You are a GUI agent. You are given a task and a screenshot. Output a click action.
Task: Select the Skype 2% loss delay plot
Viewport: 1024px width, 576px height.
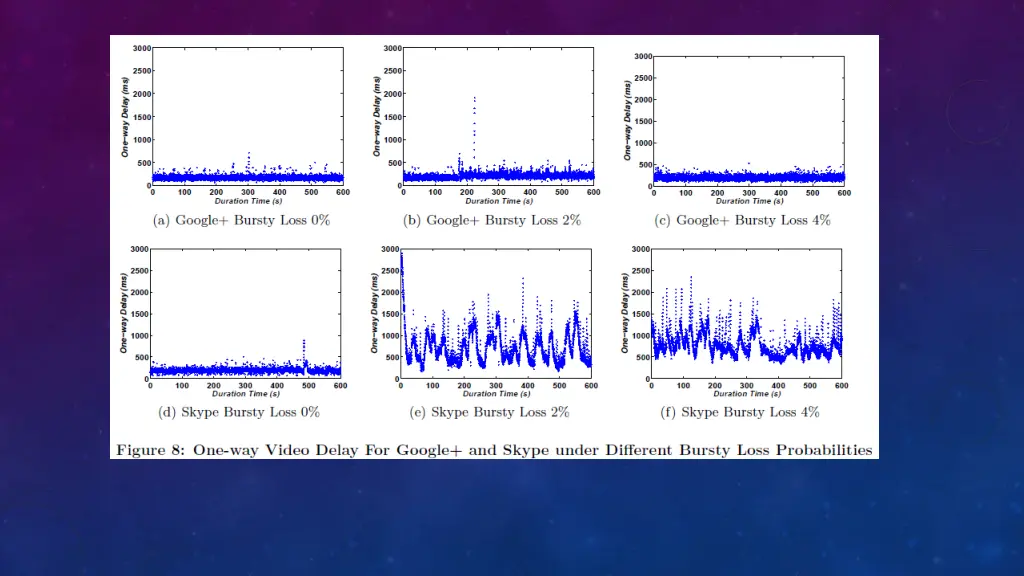click(x=496, y=313)
